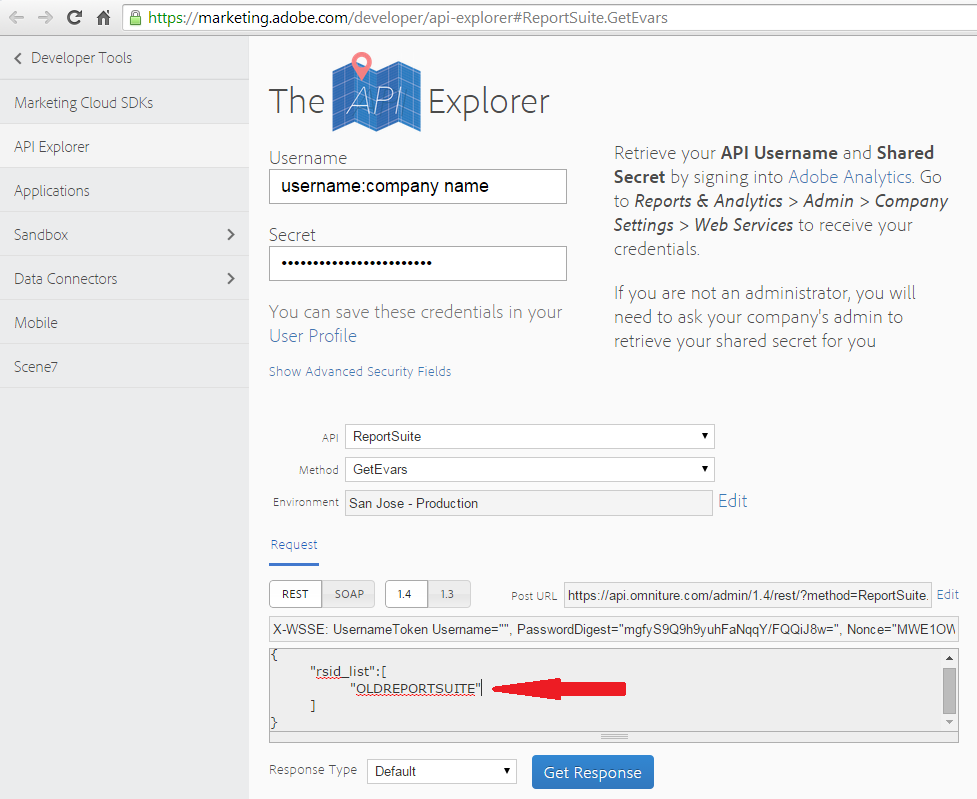
Task: Click the Get Response button
Action: 593,772
